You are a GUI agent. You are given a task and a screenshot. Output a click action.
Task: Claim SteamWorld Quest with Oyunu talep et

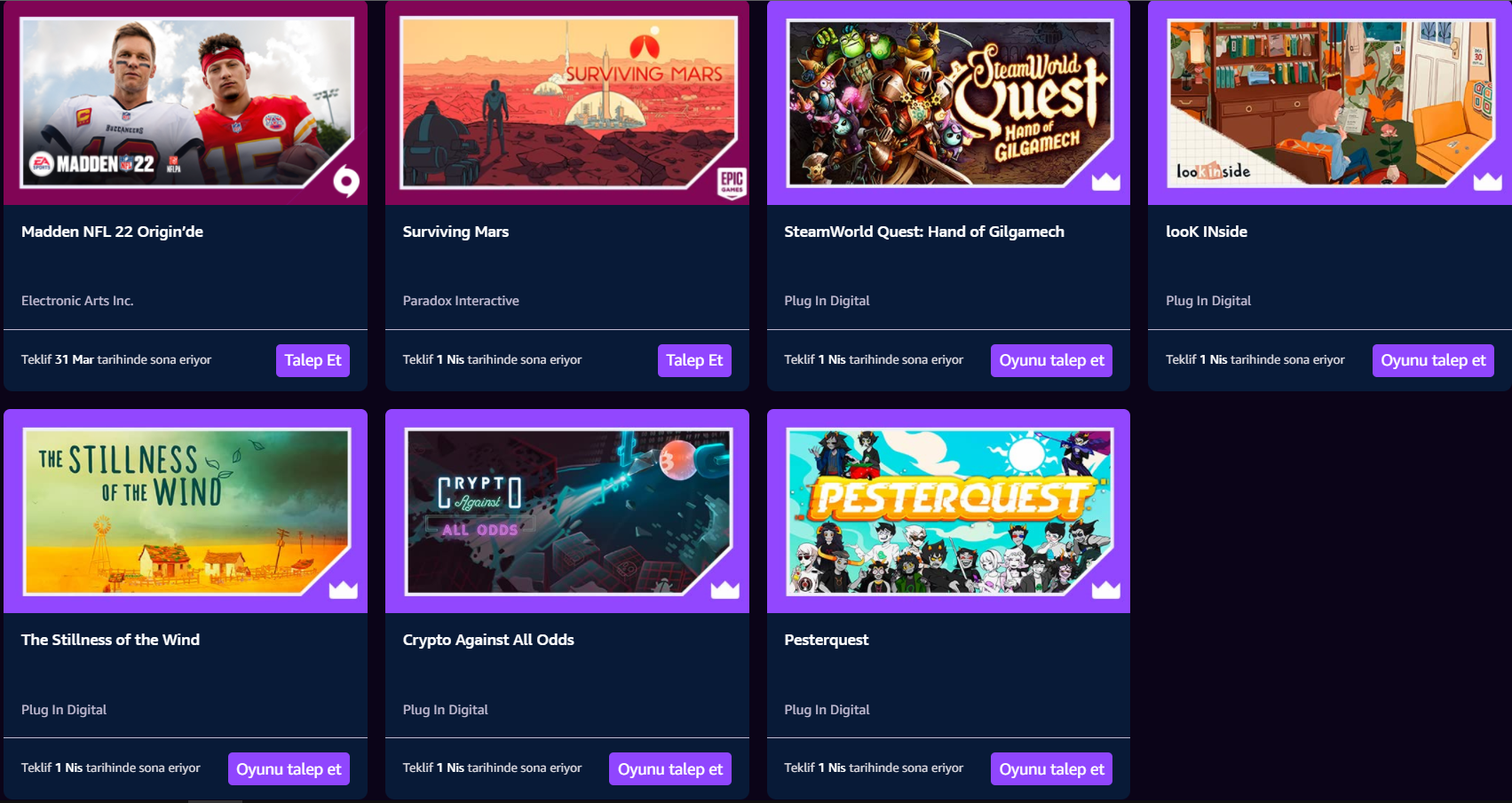click(1051, 360)
